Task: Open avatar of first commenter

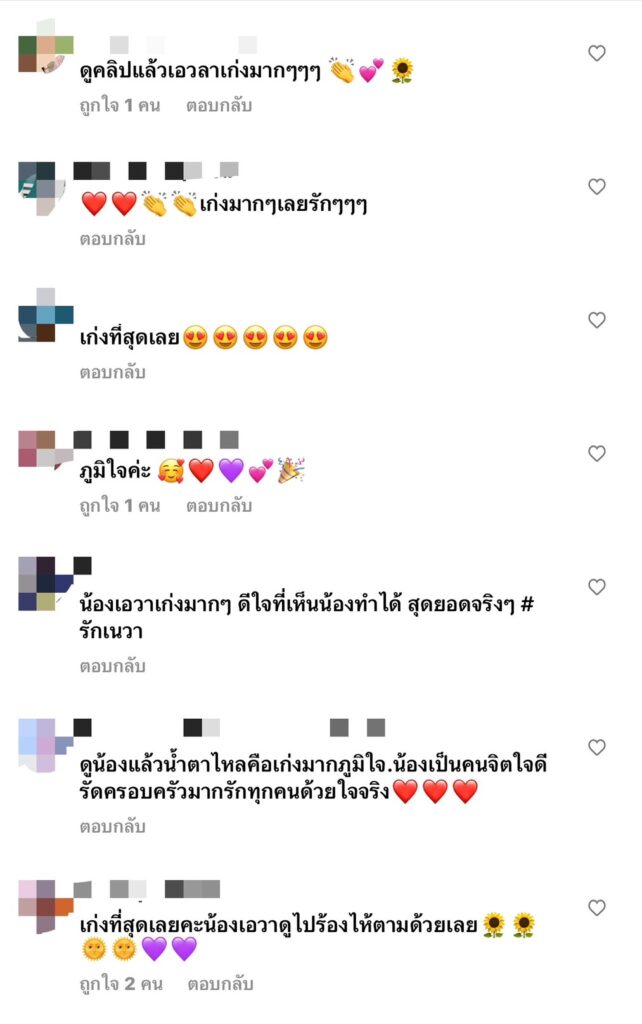Action: 45,47
